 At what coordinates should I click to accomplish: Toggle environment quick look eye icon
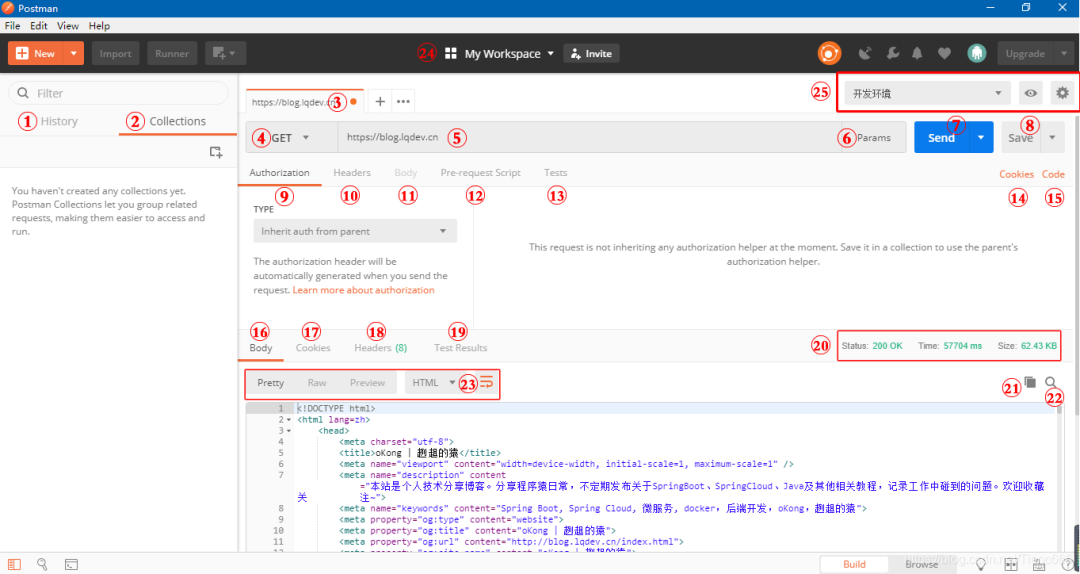tap(1031, 93)
